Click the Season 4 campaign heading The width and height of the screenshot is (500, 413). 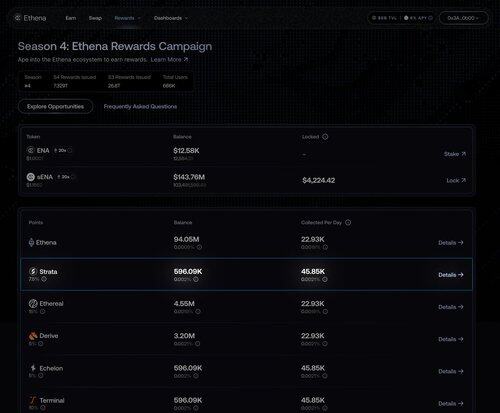coord(115,46)
